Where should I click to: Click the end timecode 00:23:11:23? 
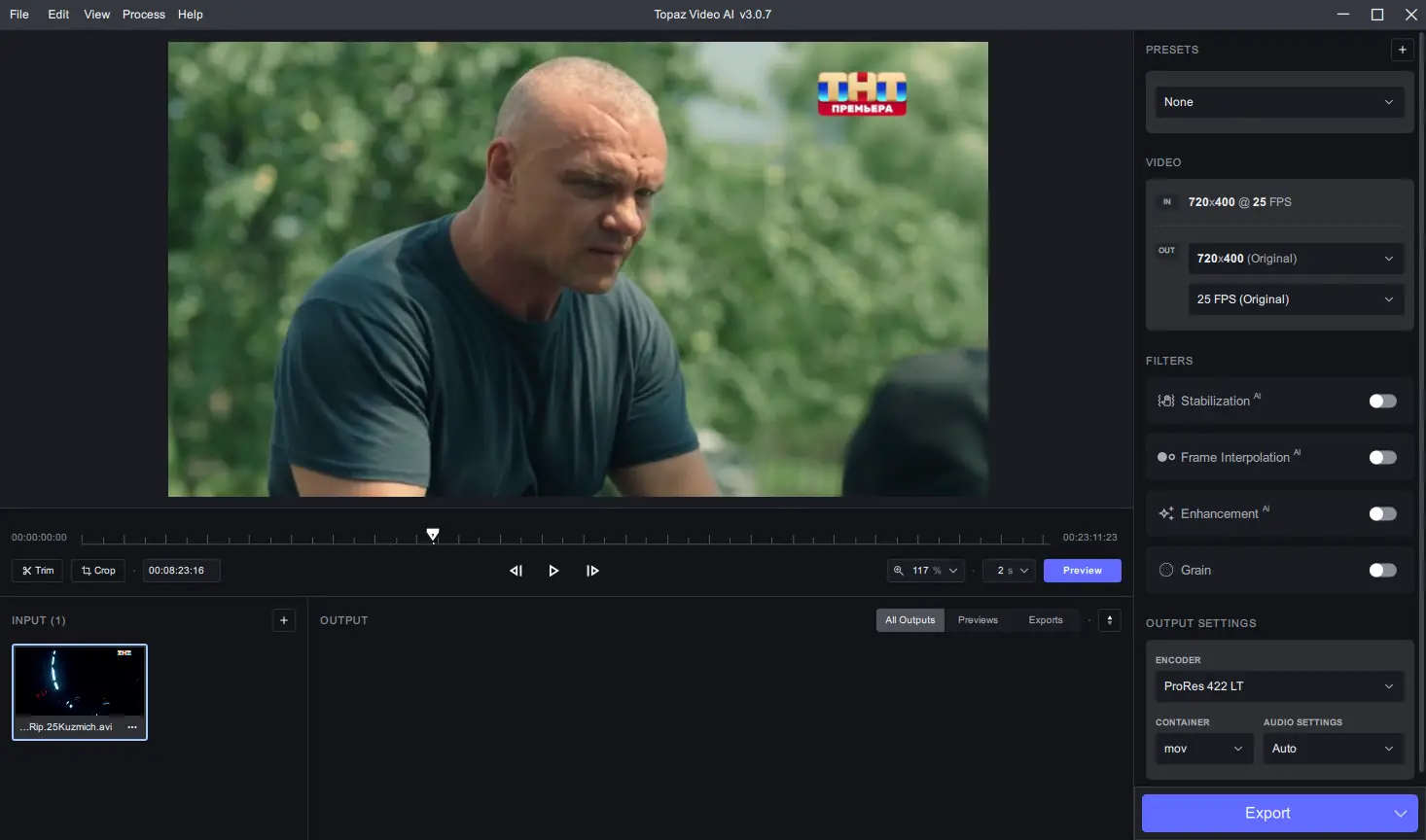(x=1089, y=538)
